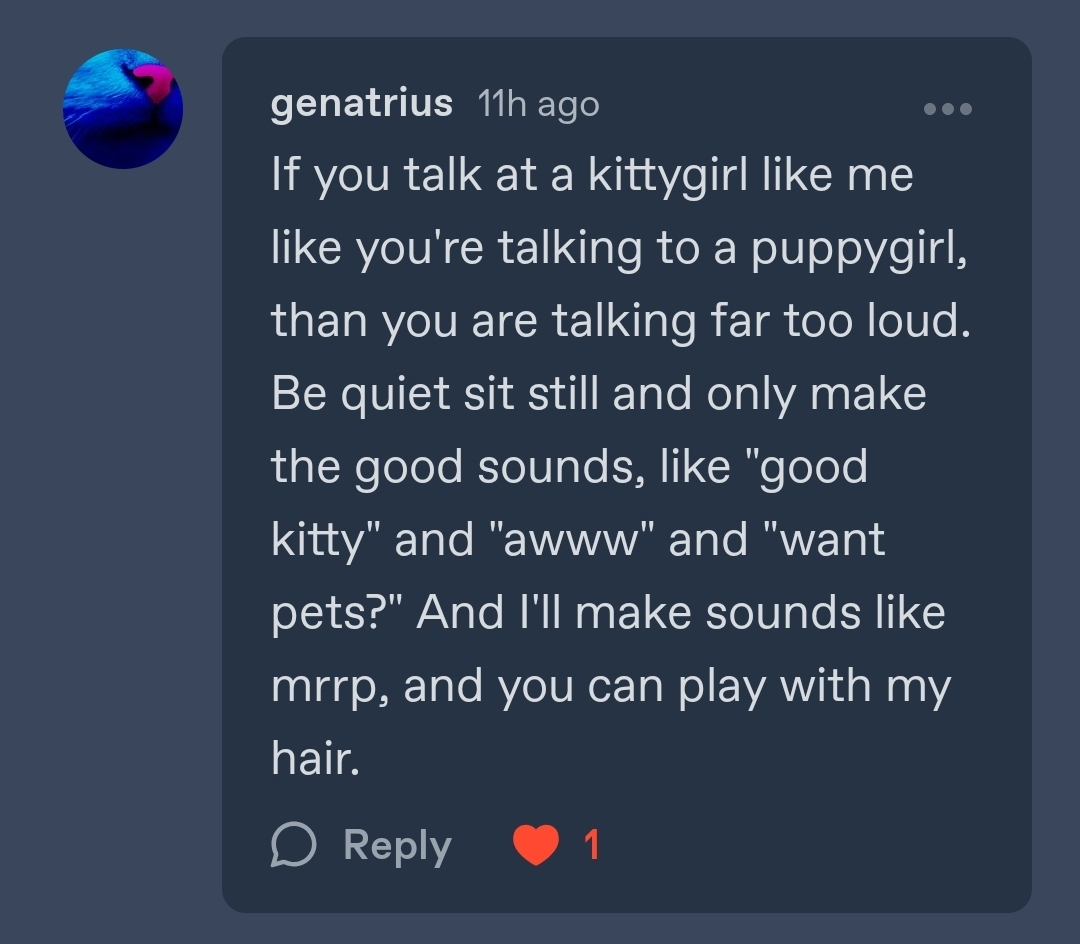
Task: Open the three-dot comment options menu
Action: 947,108
